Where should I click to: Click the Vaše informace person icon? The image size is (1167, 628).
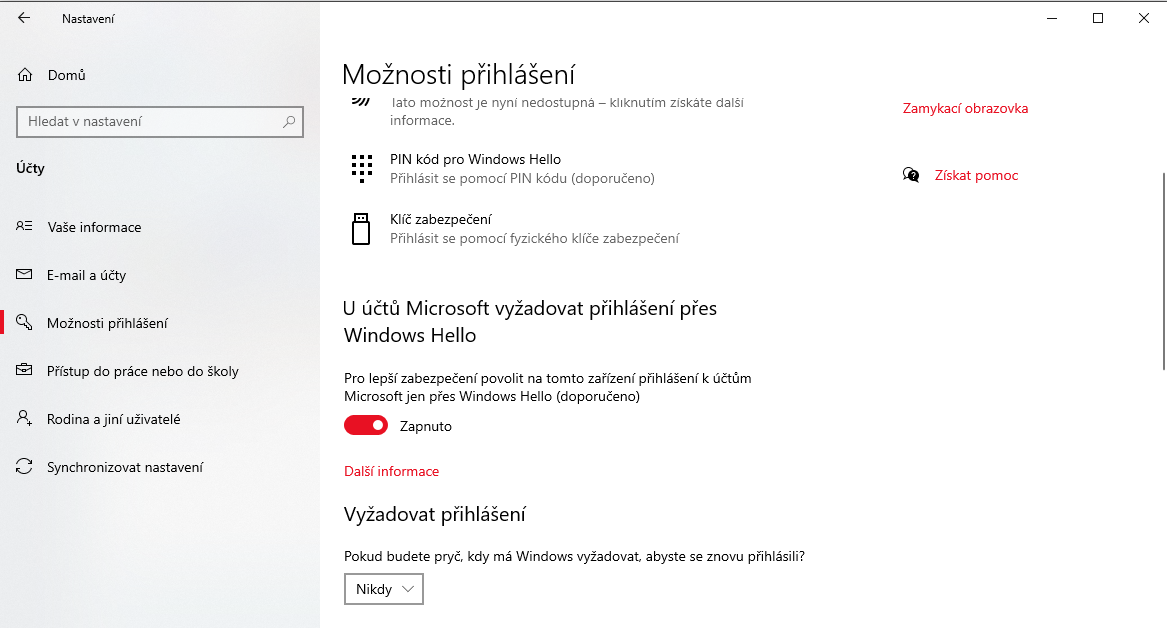[25, 227]
